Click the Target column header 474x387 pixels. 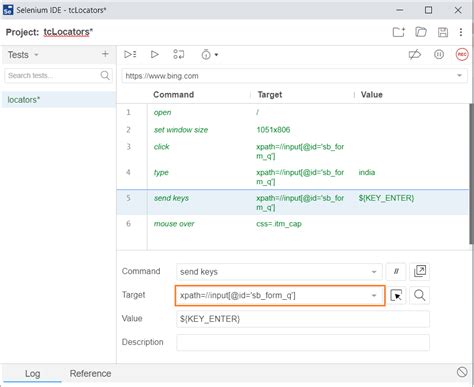(270, 95)
